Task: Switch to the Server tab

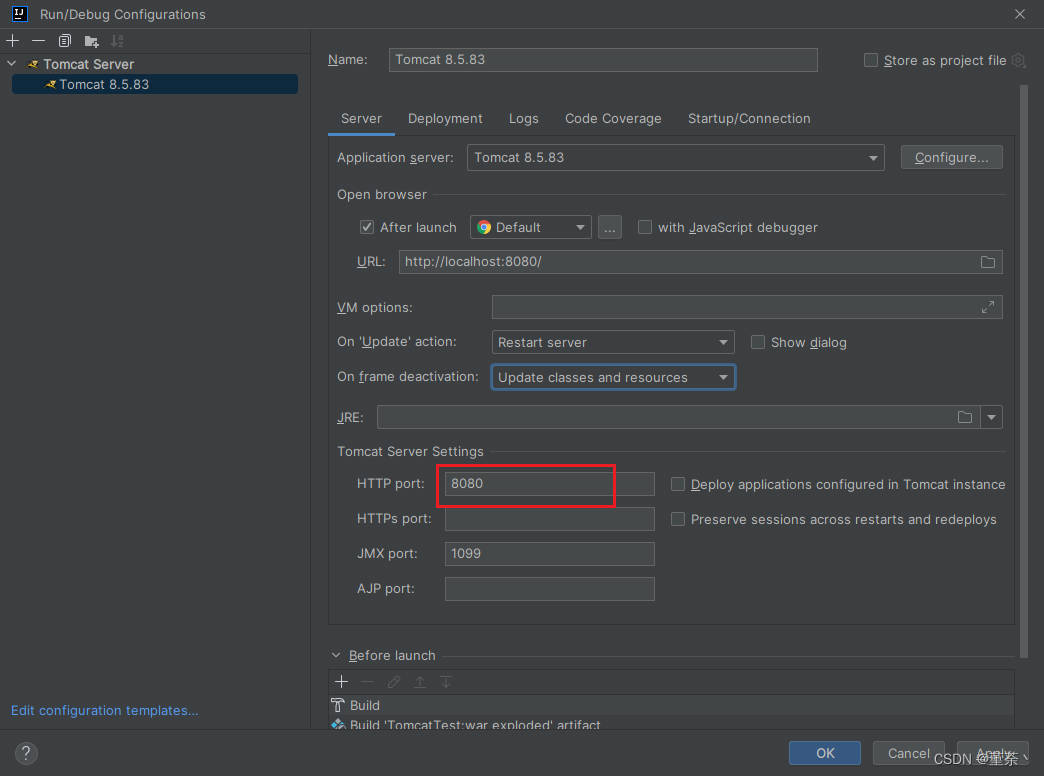Action: coord(362,119)
